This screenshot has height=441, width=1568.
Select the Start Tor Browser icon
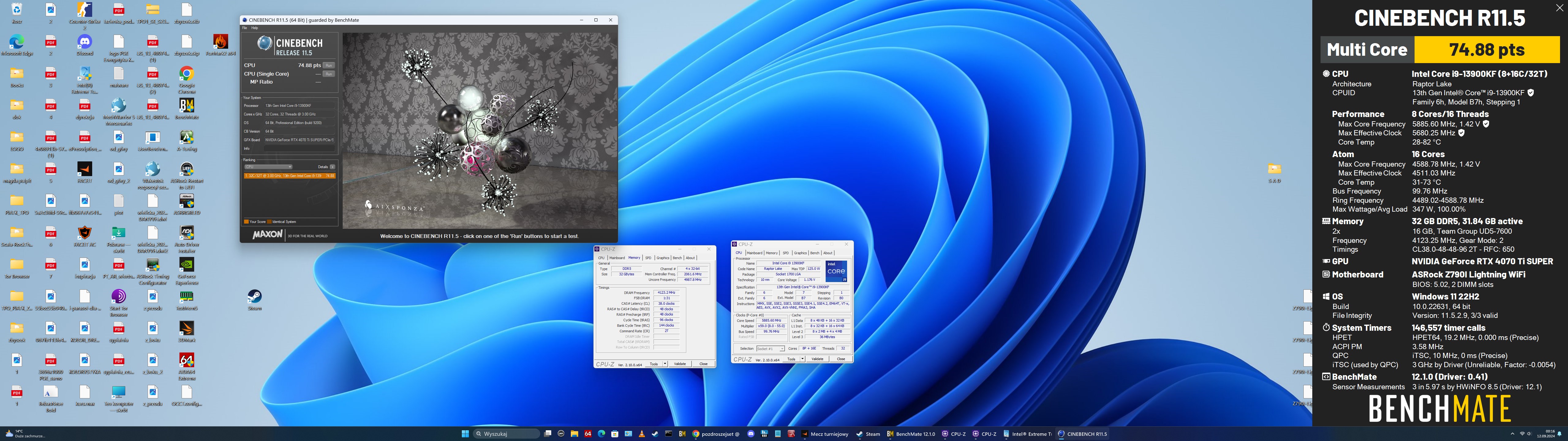(119, 302)
